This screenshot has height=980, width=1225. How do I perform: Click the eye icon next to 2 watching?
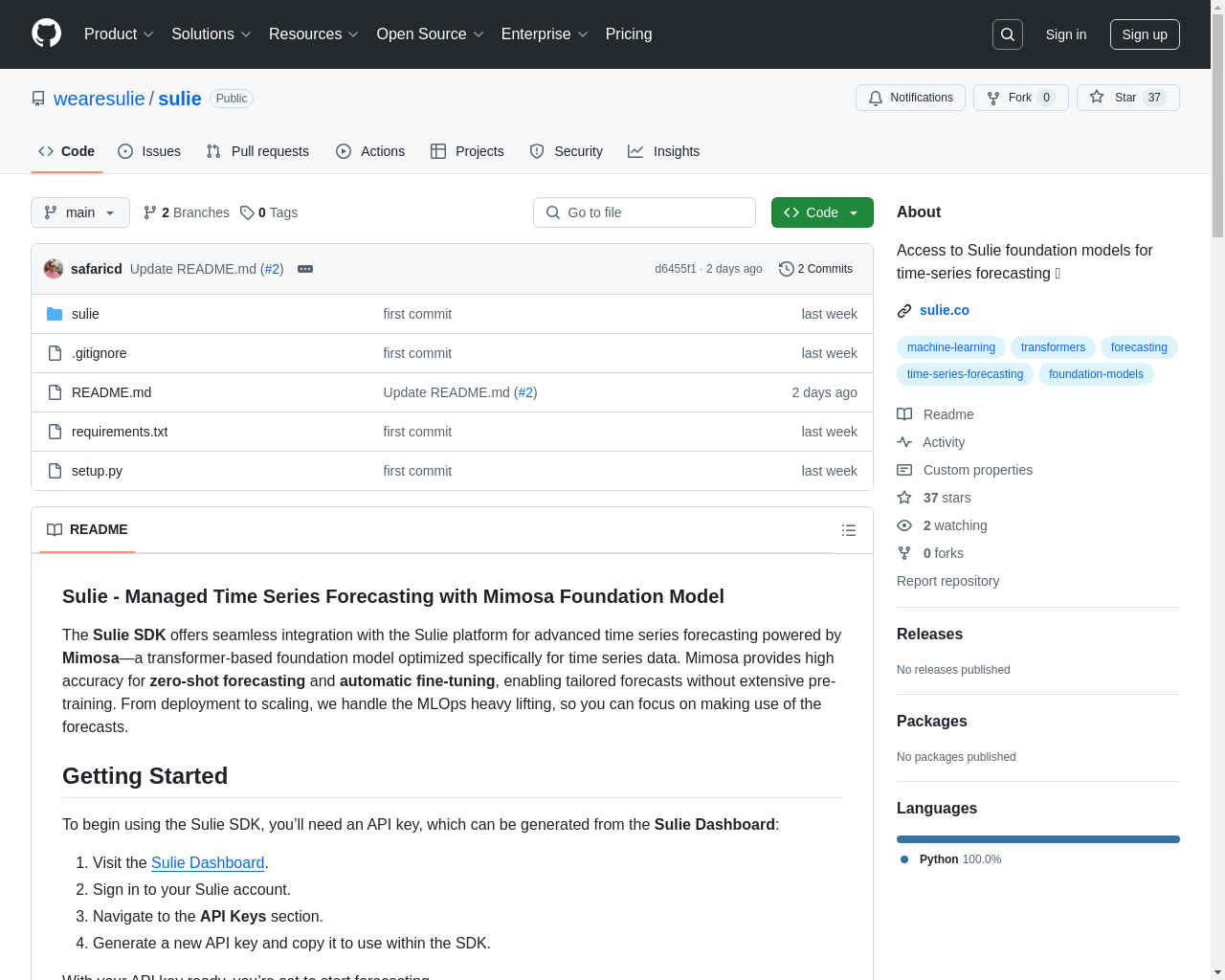point(904,525)
